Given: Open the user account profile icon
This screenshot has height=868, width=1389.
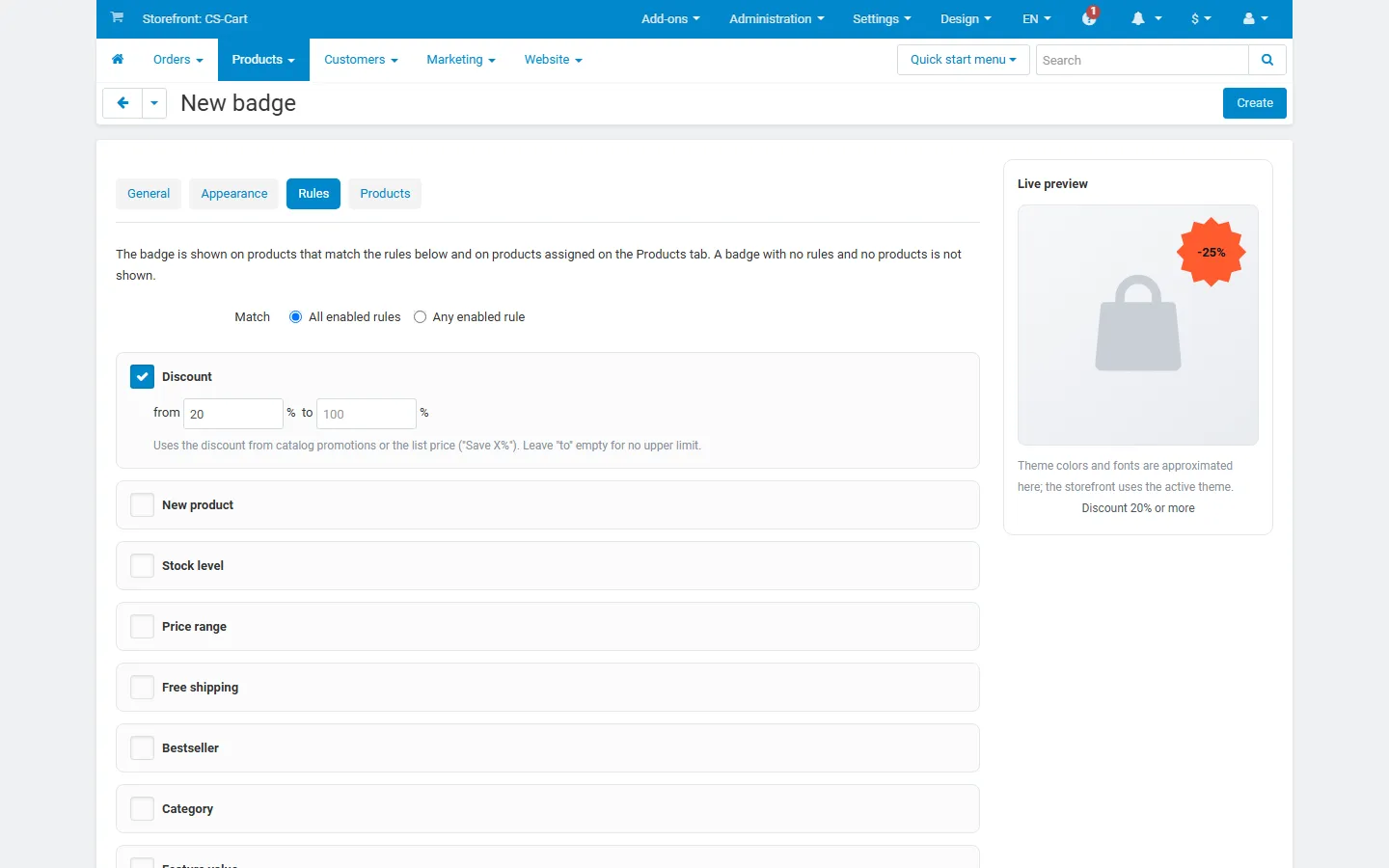Looking at the screenshot, I should click(x=1248, y=18).
